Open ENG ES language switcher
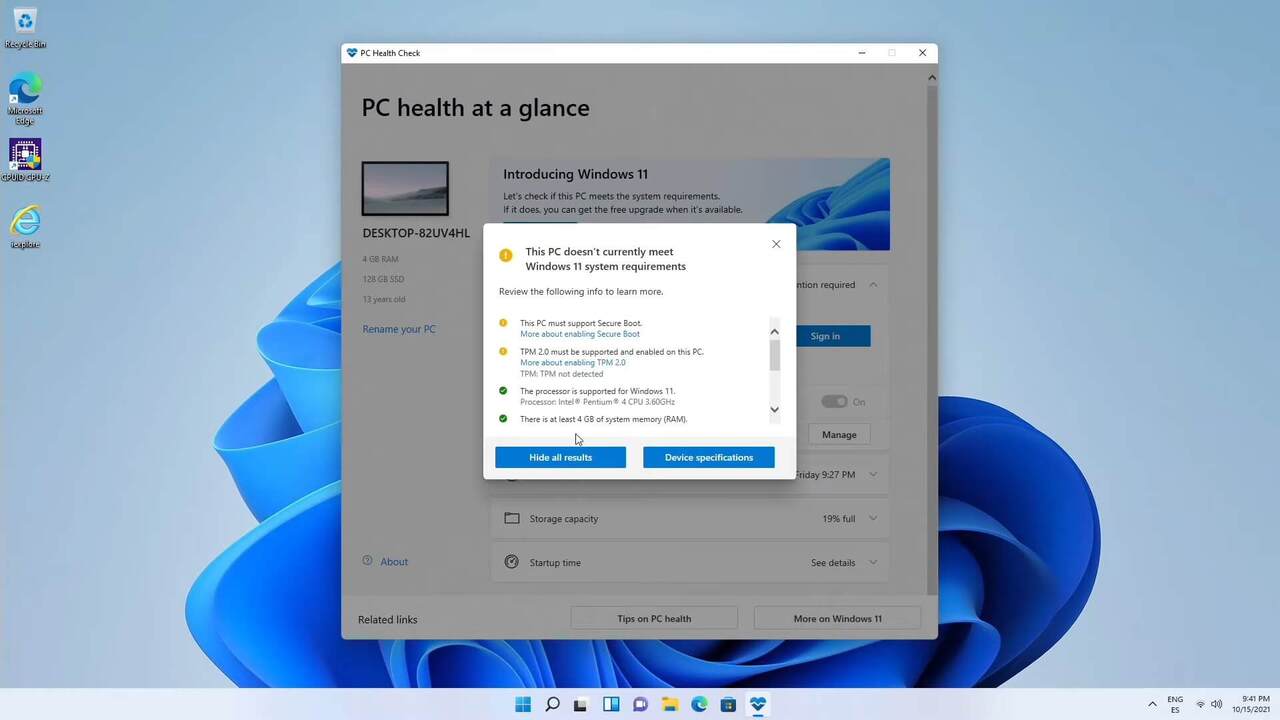The image size is (1280, 720). pos(1175,704)
